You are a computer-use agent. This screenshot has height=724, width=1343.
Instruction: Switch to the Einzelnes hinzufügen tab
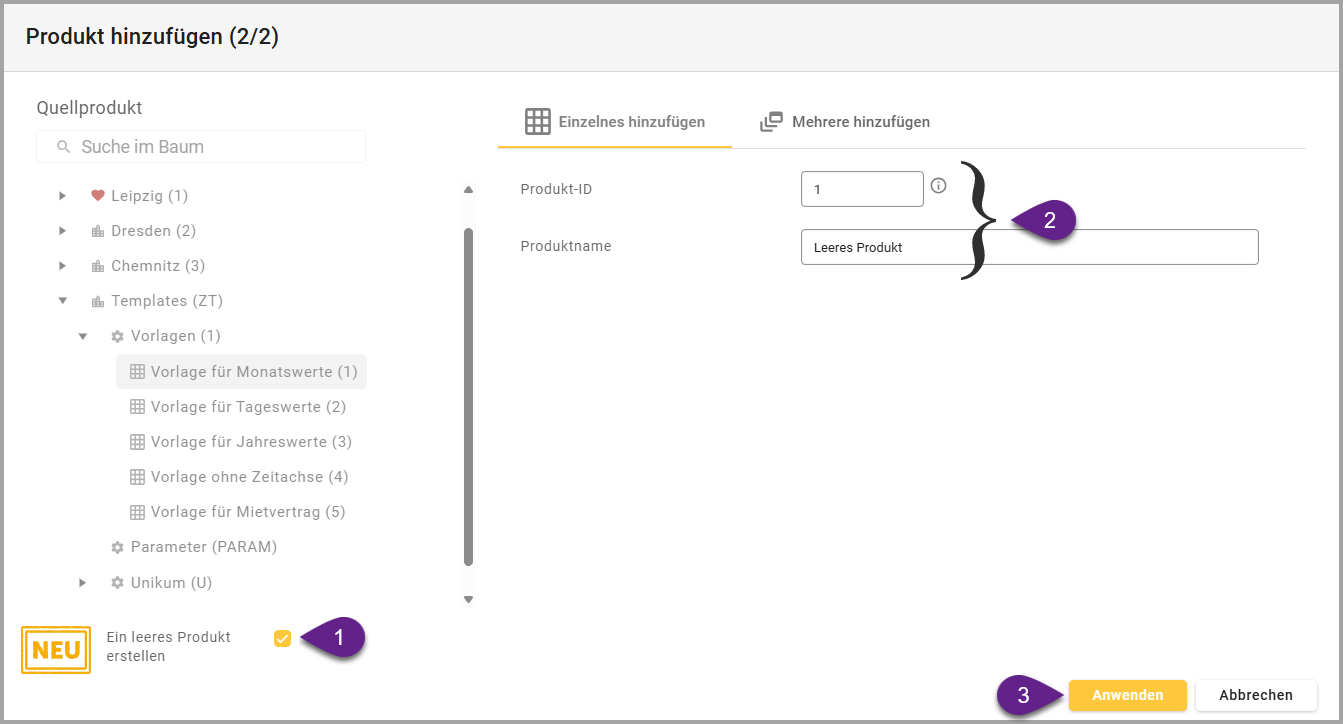[615, 122]
